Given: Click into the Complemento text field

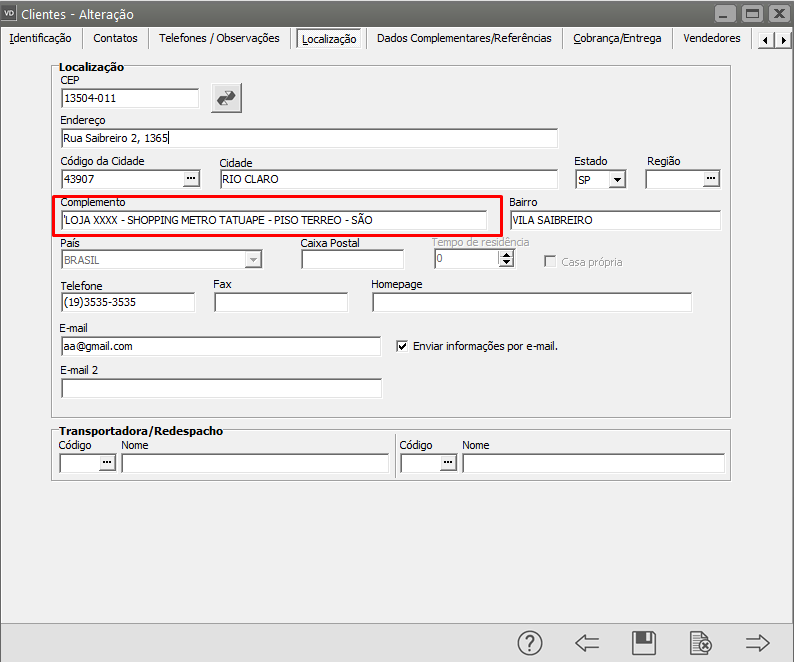Looking at the screenshot, I should tap(273, 220).
